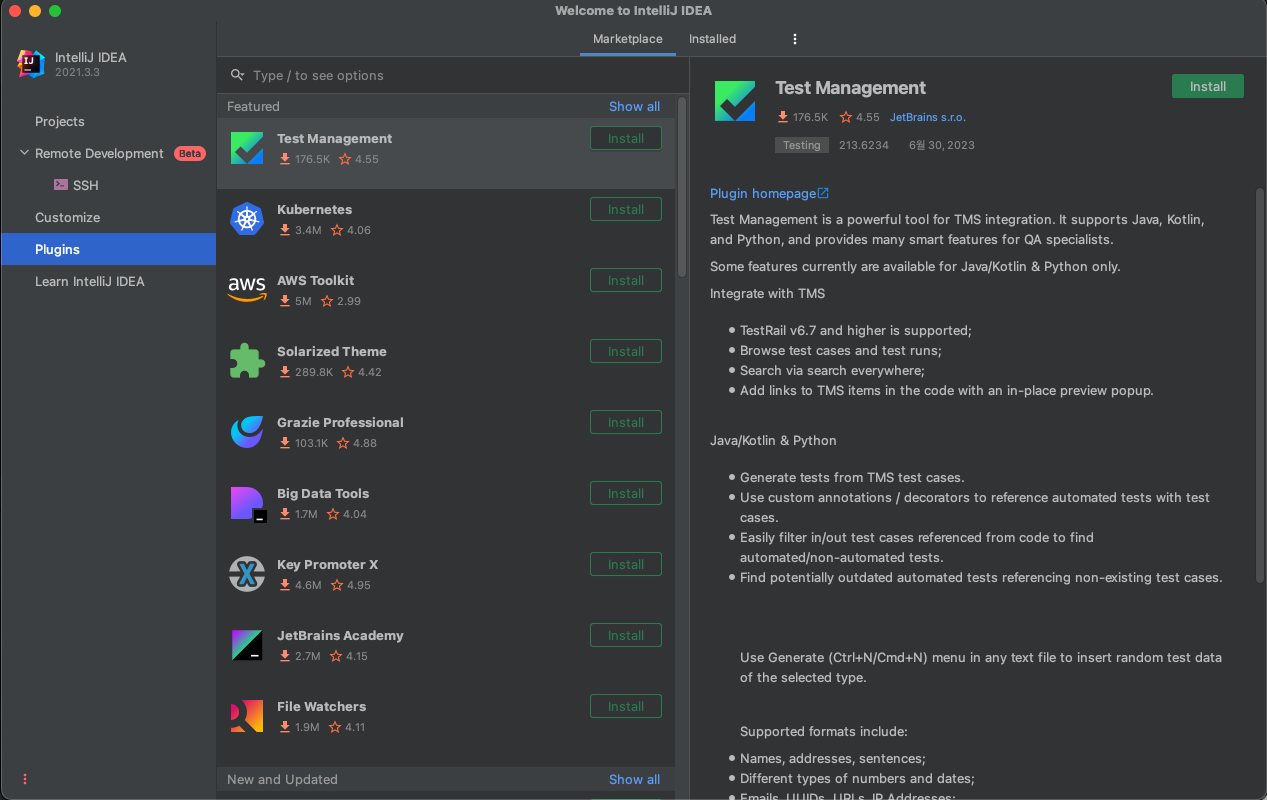Select the Key Promoter X plugin name

(327, 564)
